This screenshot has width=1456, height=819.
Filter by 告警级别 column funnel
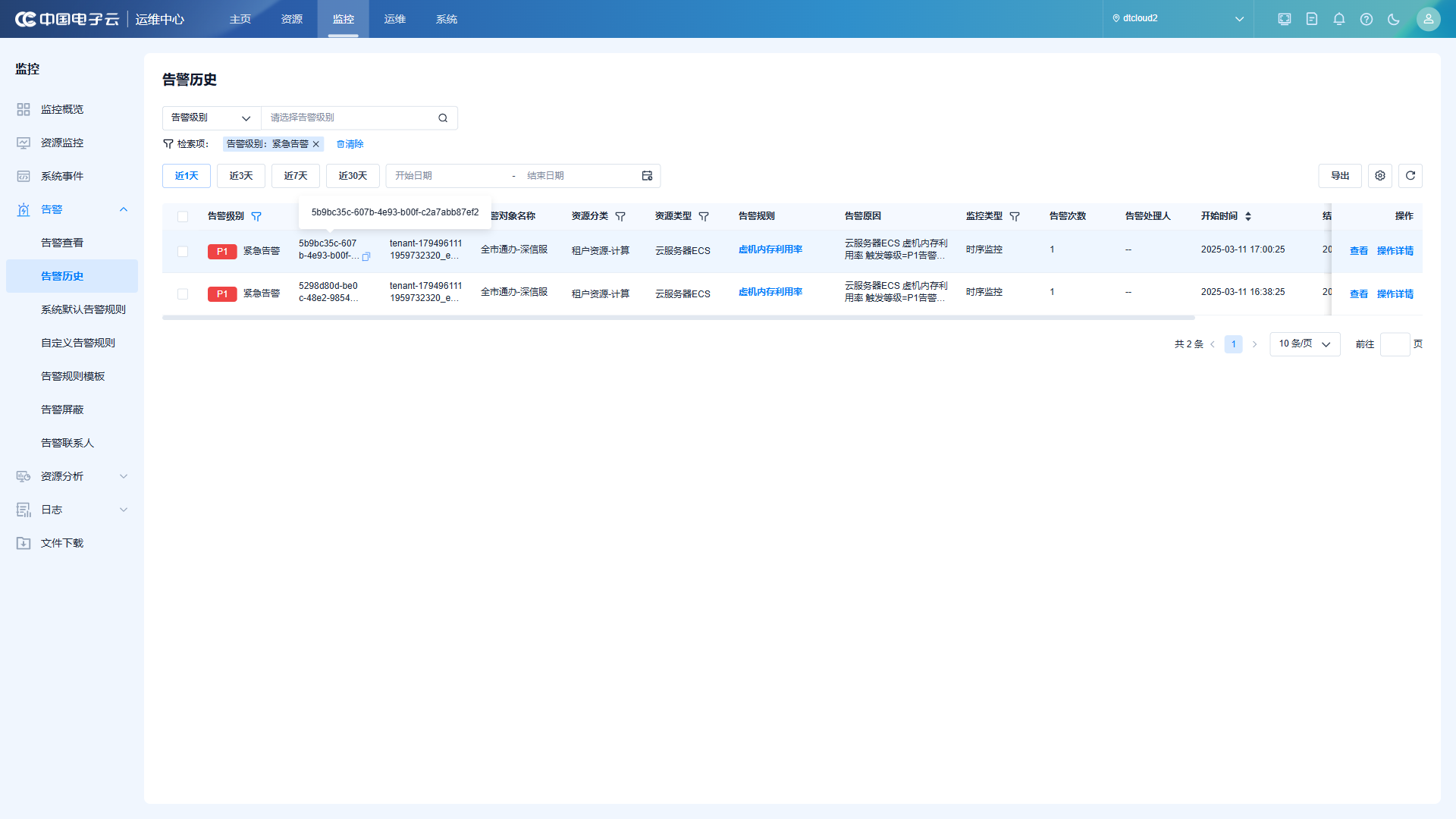256,217
